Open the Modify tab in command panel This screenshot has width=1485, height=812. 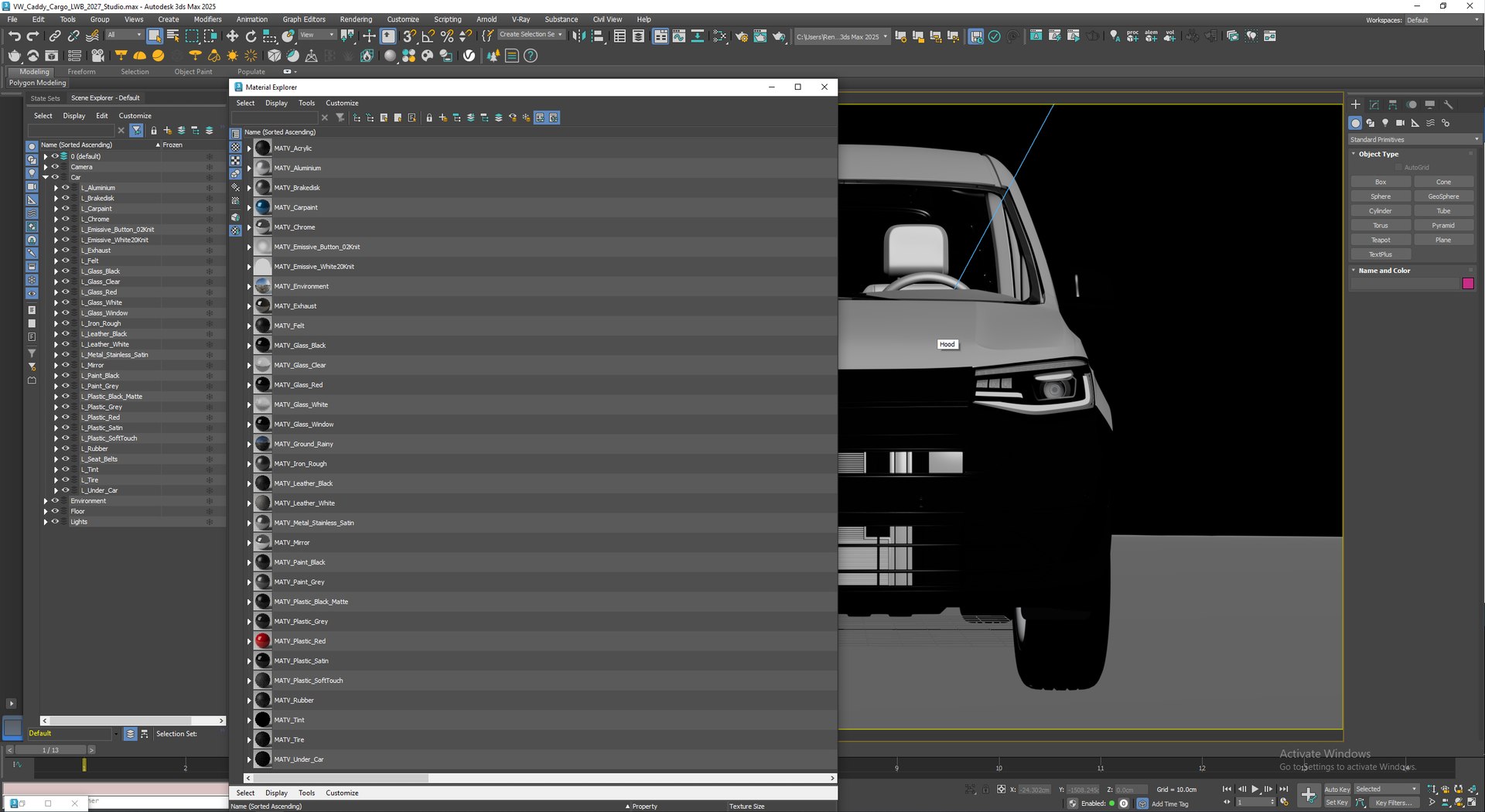click(1374, 104)
